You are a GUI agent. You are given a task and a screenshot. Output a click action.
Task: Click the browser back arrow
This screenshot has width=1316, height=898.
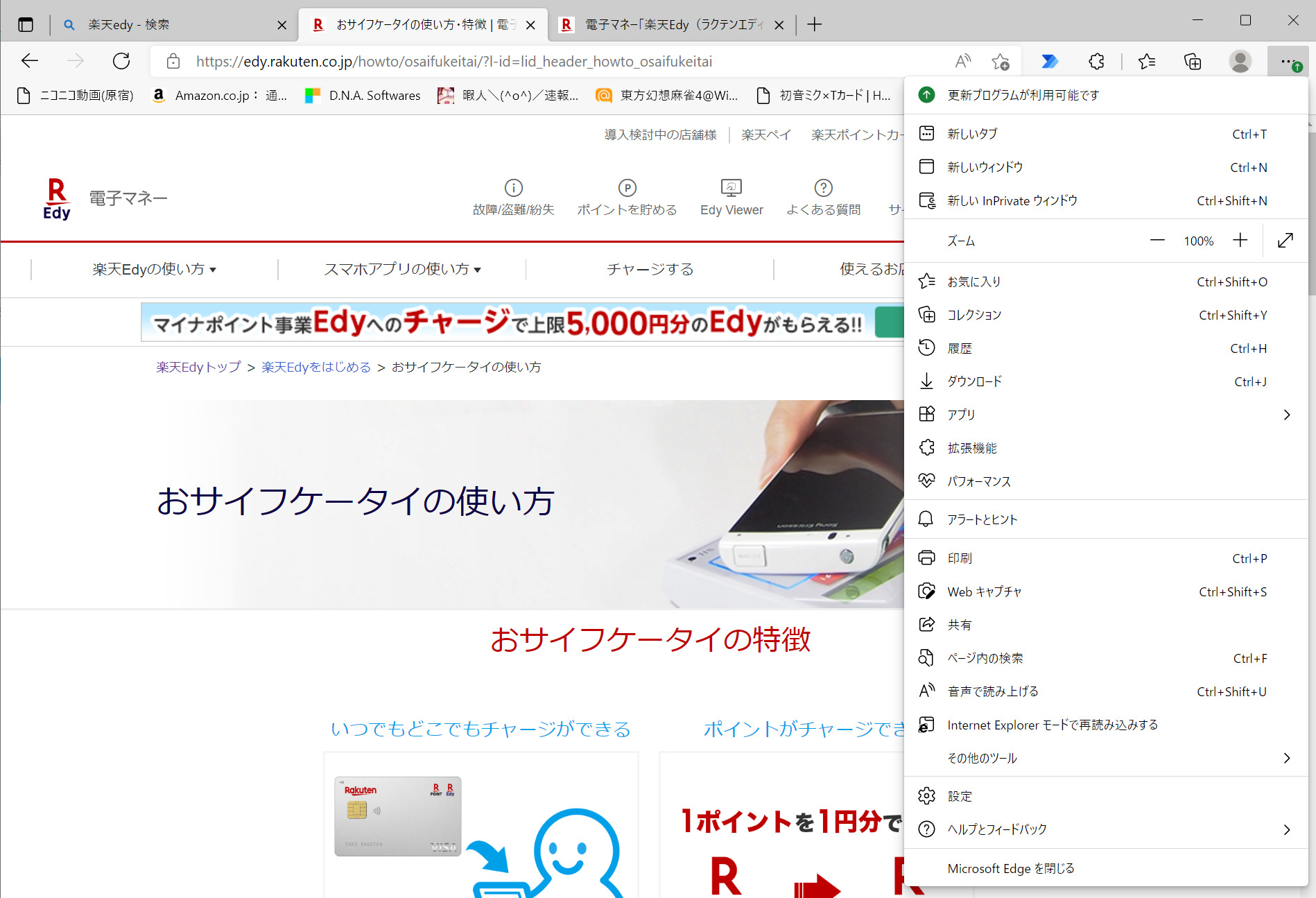pos(30,61)
